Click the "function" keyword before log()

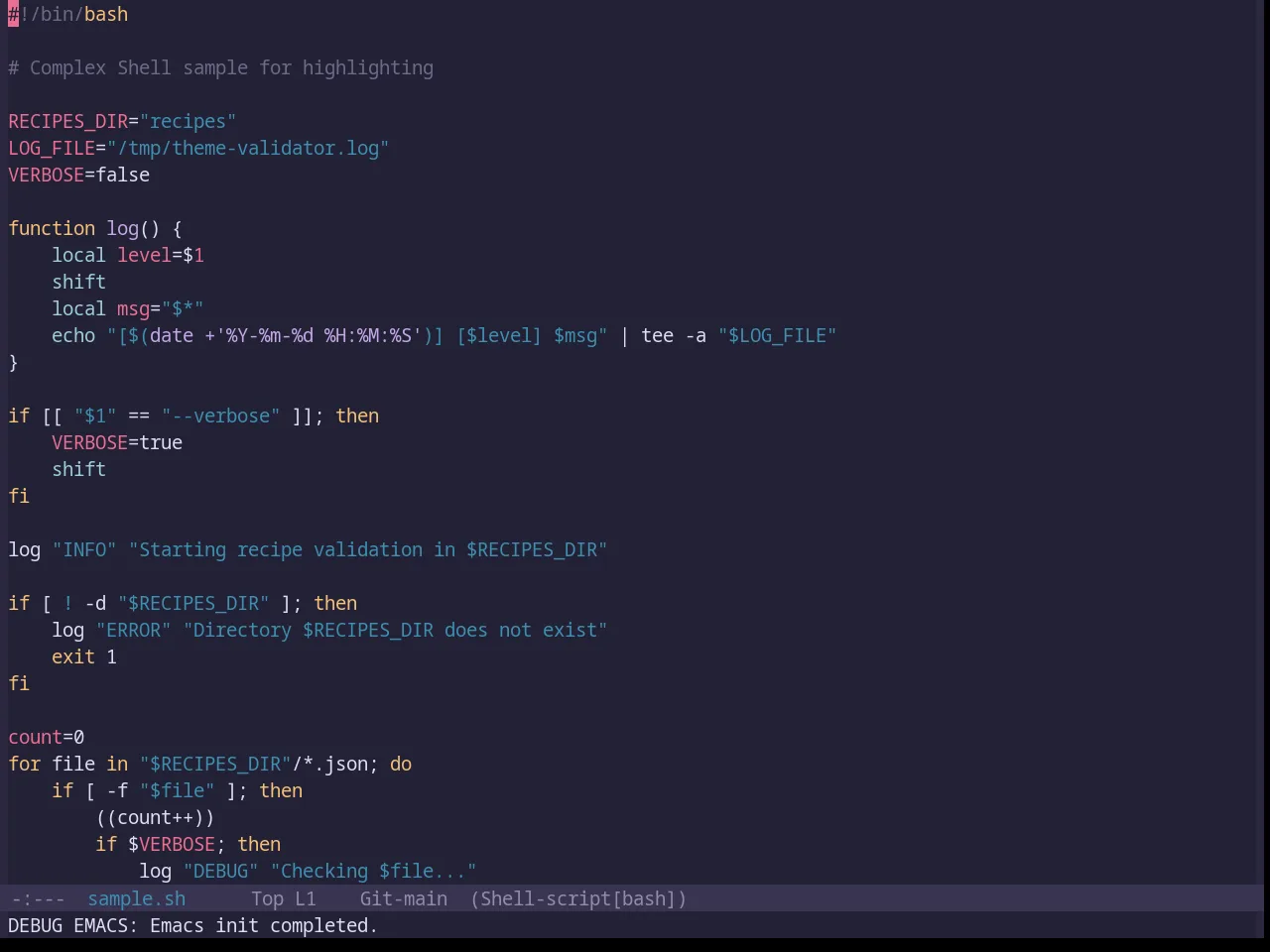pyautogui.click(x=52, y=228)
